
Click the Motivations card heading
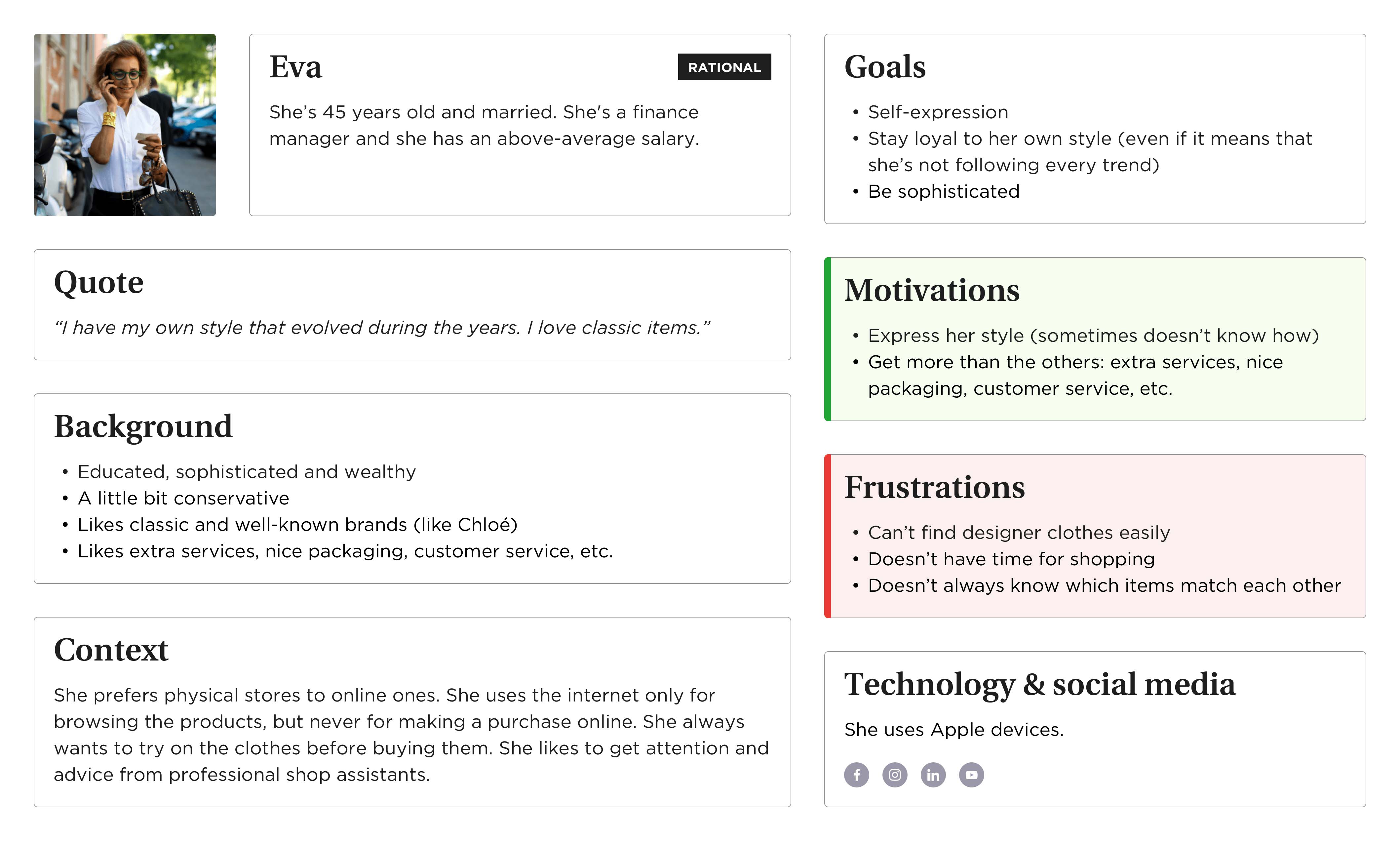pyautogui.click(x=931, y=290)
